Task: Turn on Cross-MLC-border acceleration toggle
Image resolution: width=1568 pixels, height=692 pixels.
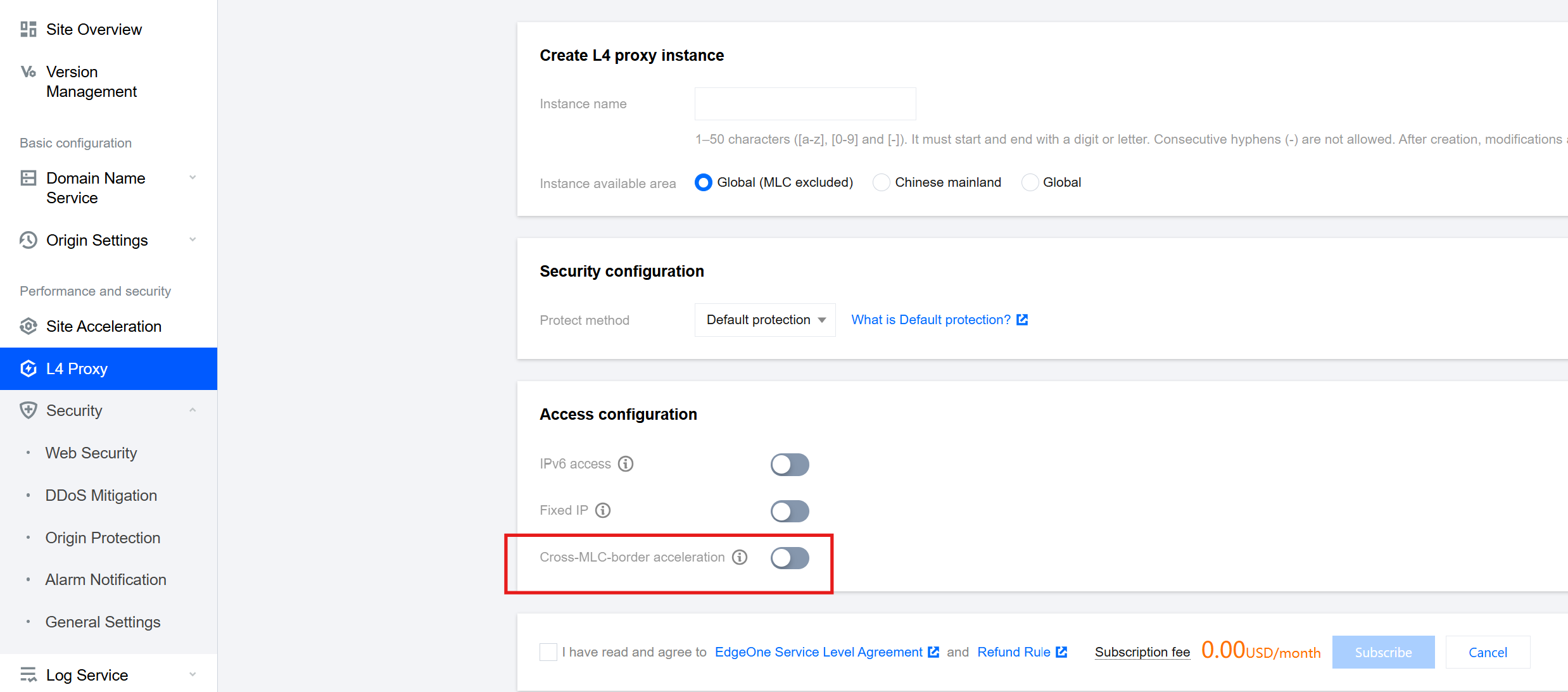Action: 790,558
